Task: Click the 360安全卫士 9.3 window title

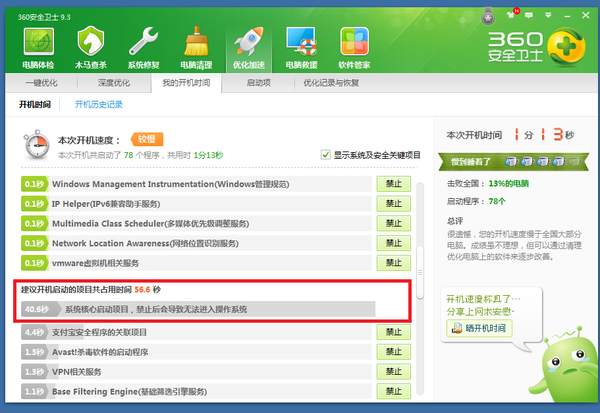Action: pos(44,17)
